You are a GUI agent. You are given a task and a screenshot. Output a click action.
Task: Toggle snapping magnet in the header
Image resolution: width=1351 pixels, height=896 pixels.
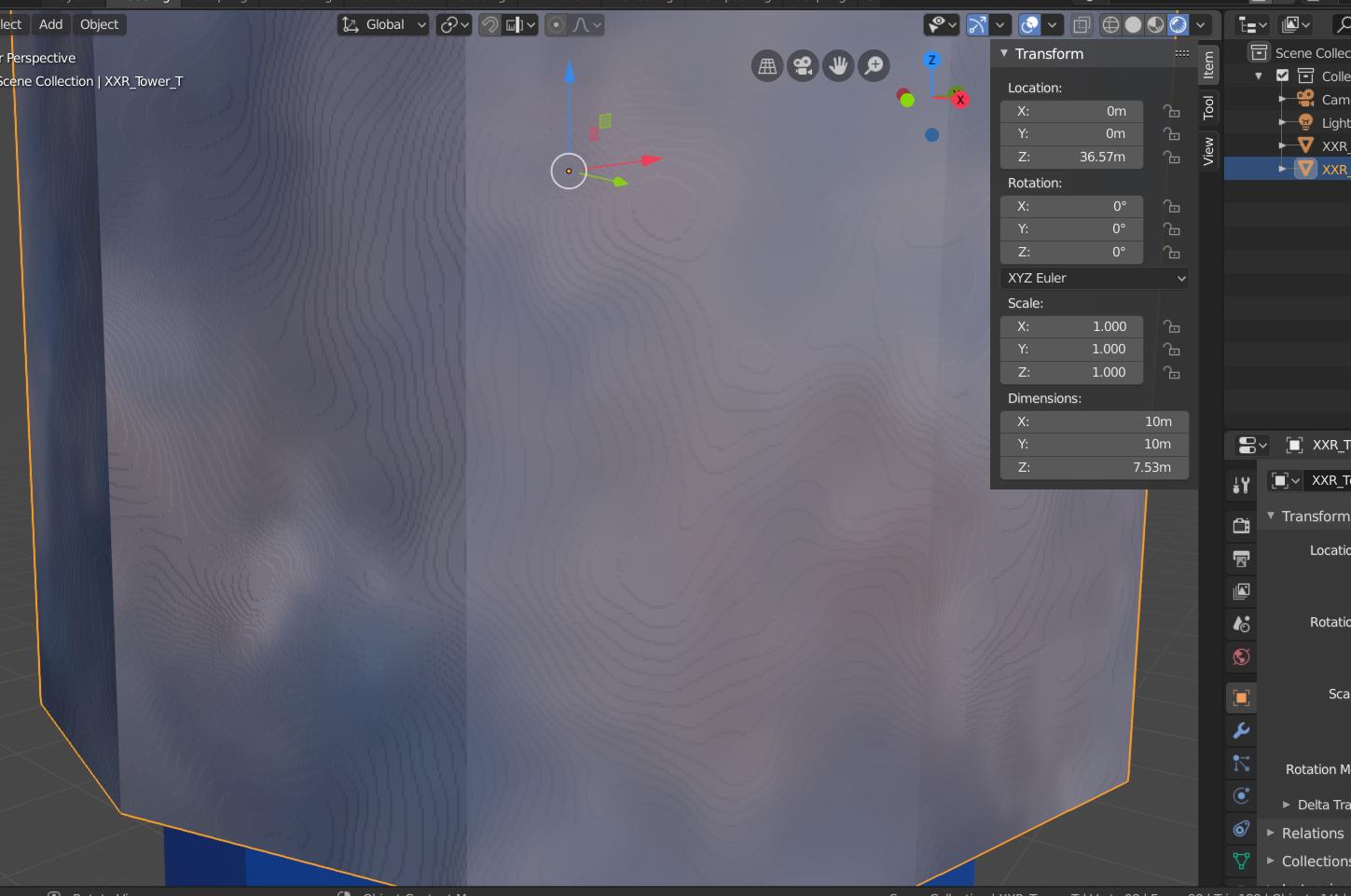pos(489,25)
